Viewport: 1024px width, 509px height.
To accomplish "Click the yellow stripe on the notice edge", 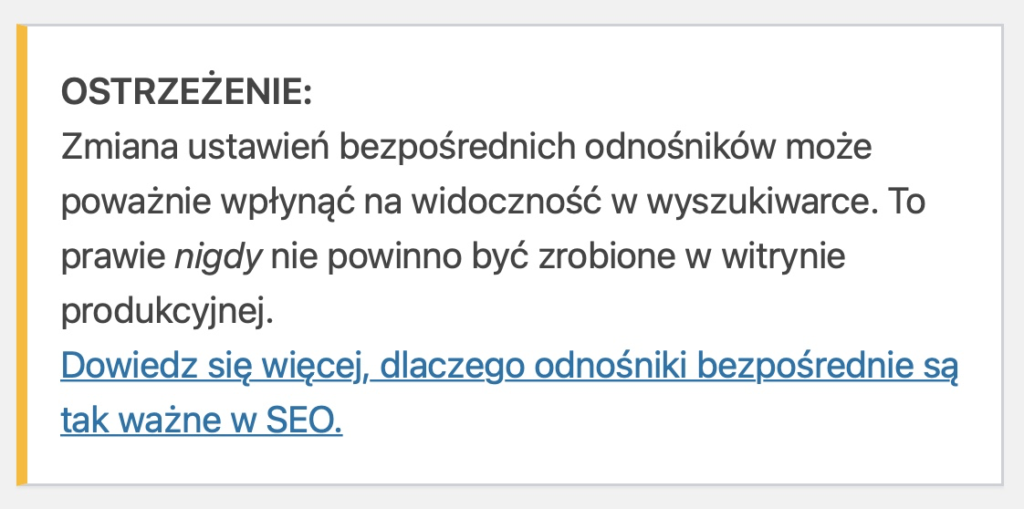I will tap(22, 254).
